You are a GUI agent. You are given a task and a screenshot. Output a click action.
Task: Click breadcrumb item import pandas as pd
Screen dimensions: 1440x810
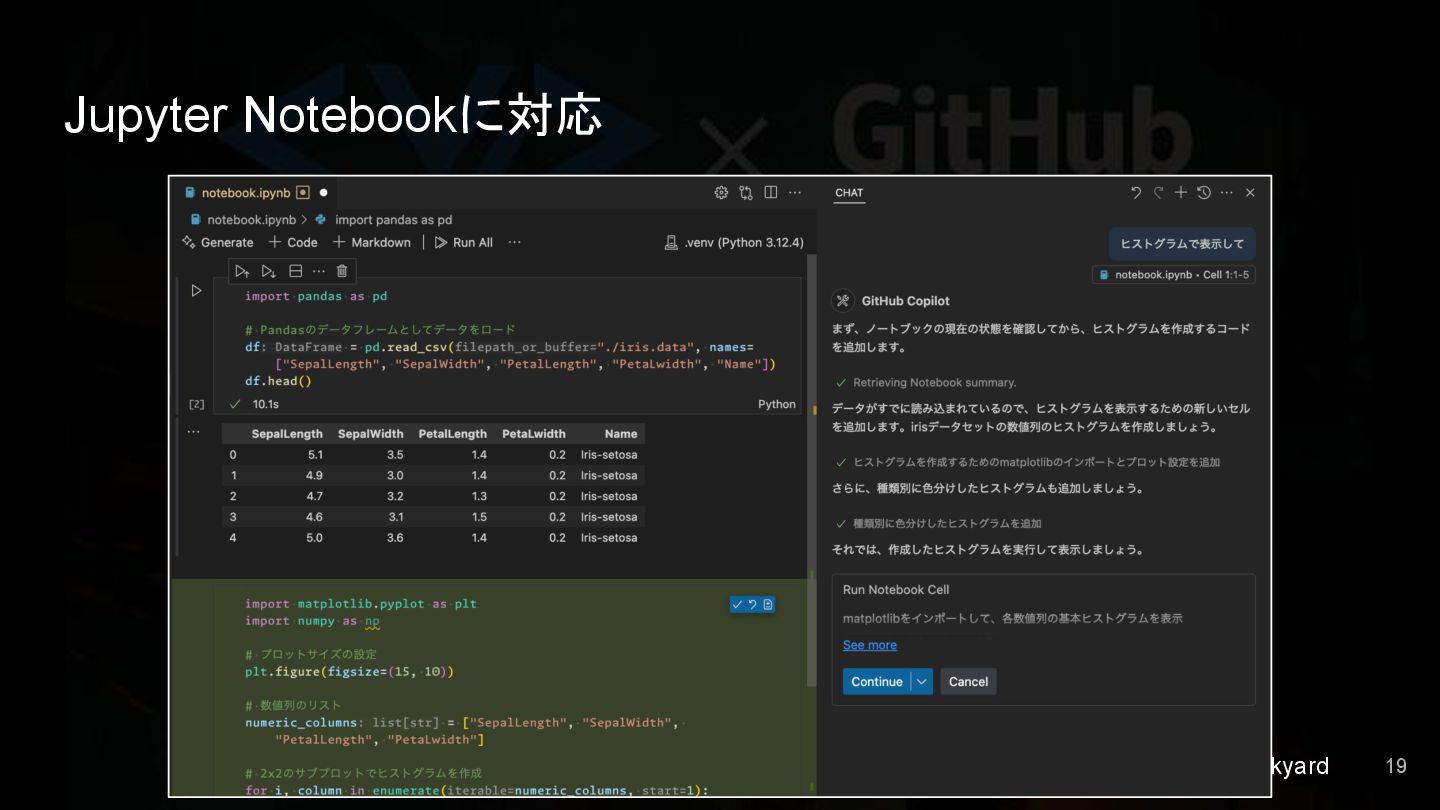392,220
